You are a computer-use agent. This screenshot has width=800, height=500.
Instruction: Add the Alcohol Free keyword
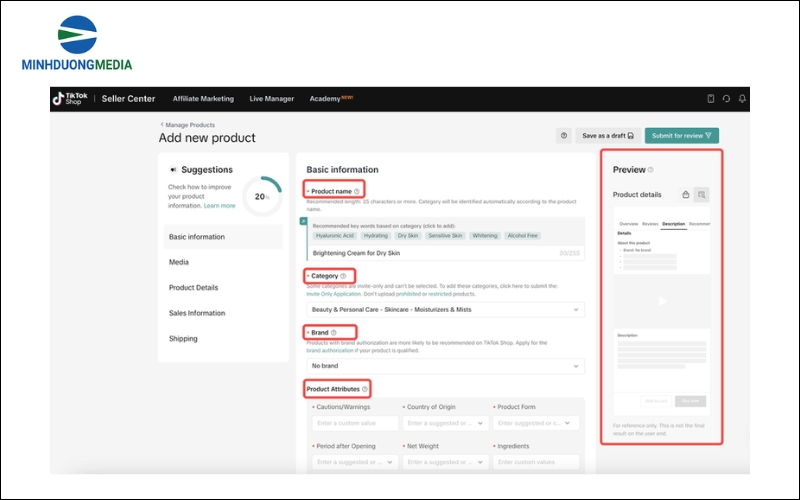(x=522, y=236)
